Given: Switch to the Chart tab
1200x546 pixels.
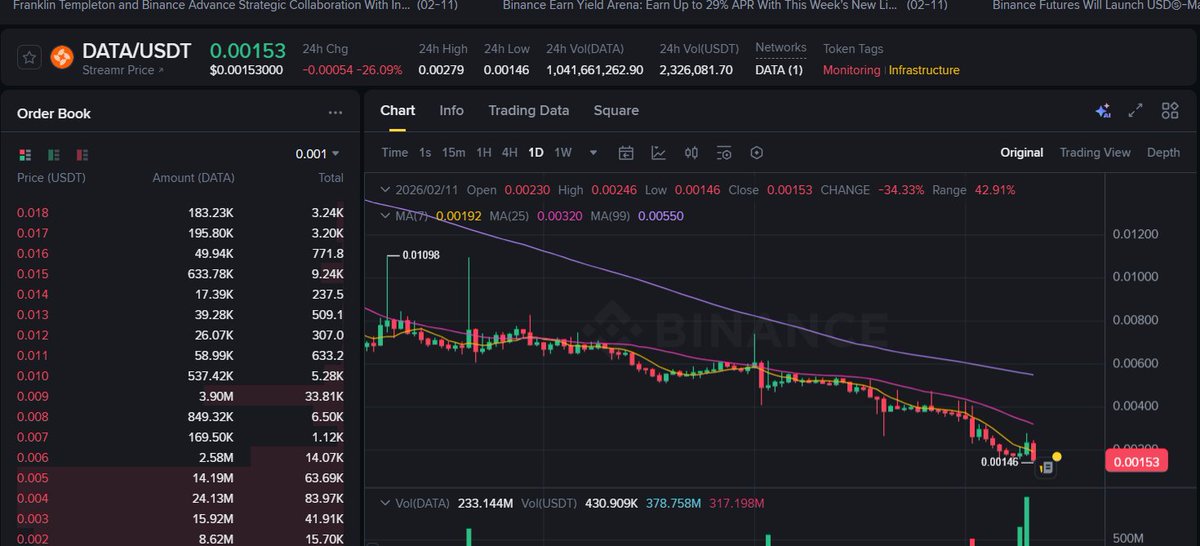Looking at the screenshot, I should pos(398,111).
